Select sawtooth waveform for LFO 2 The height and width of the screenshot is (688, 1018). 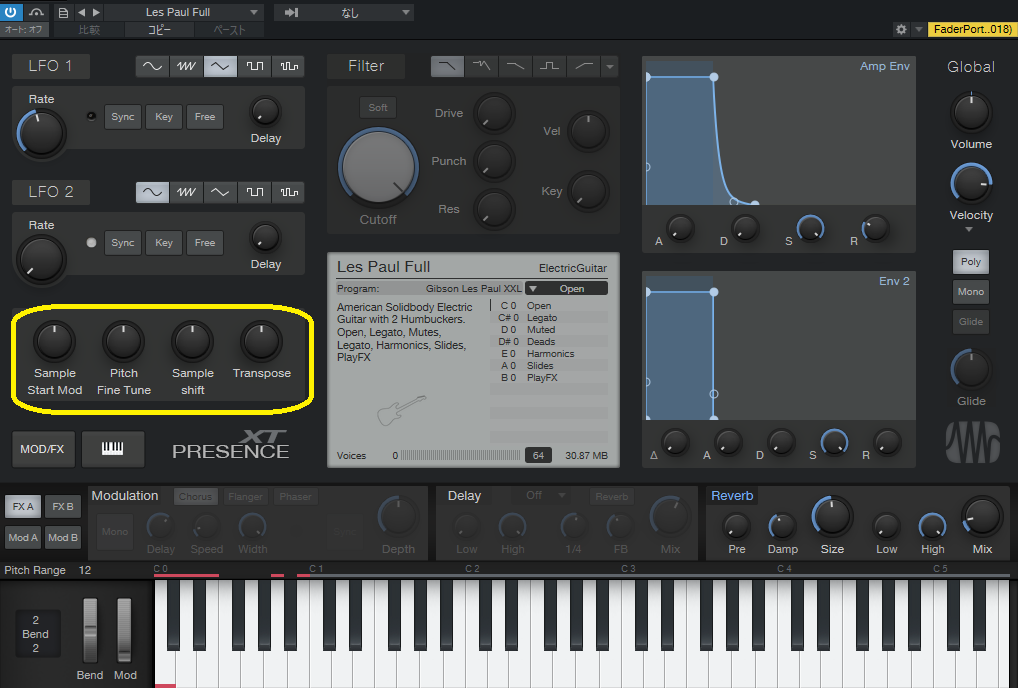click(186, 192)
